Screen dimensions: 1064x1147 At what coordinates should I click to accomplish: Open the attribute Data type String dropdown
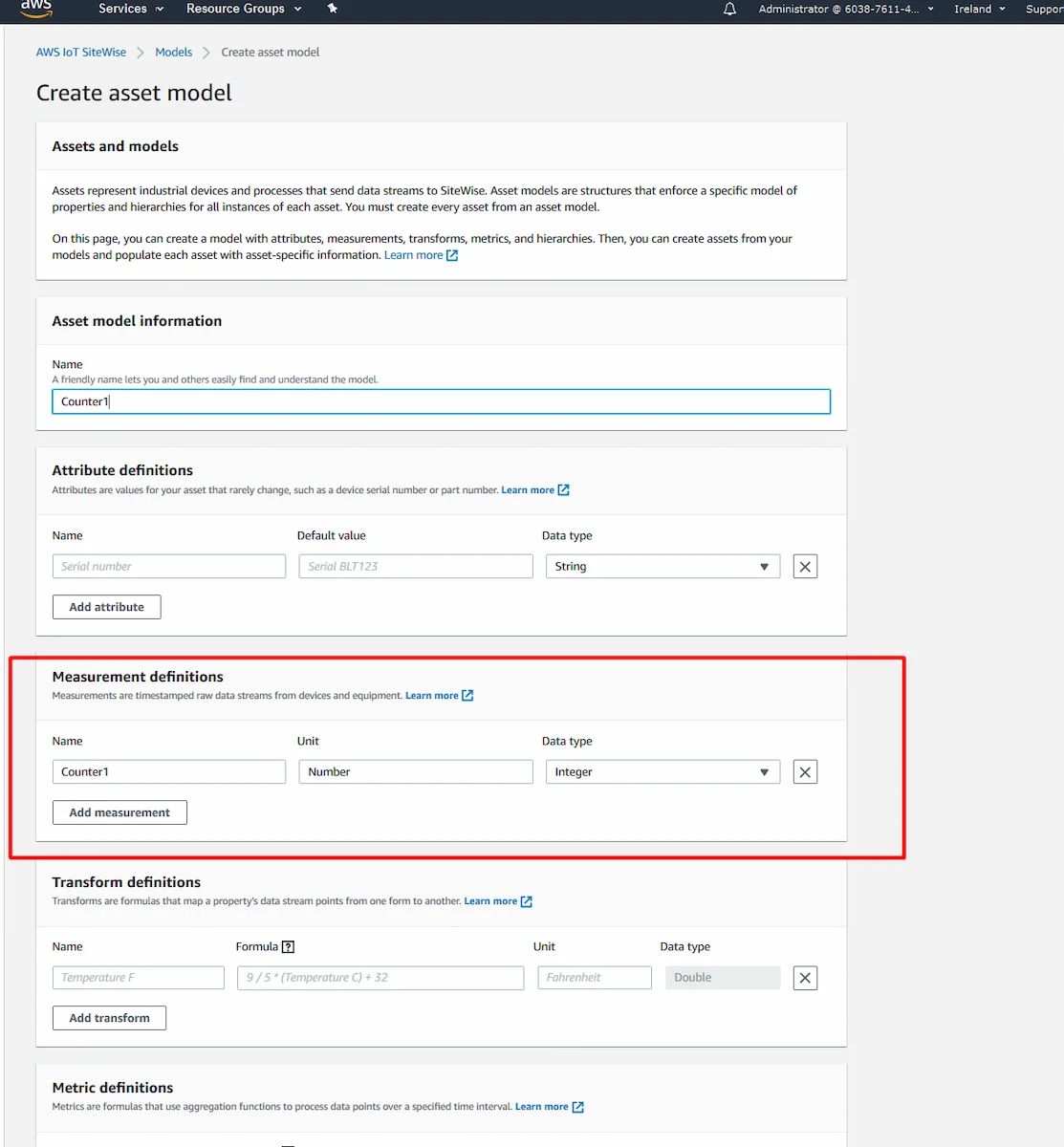(662, 567)
